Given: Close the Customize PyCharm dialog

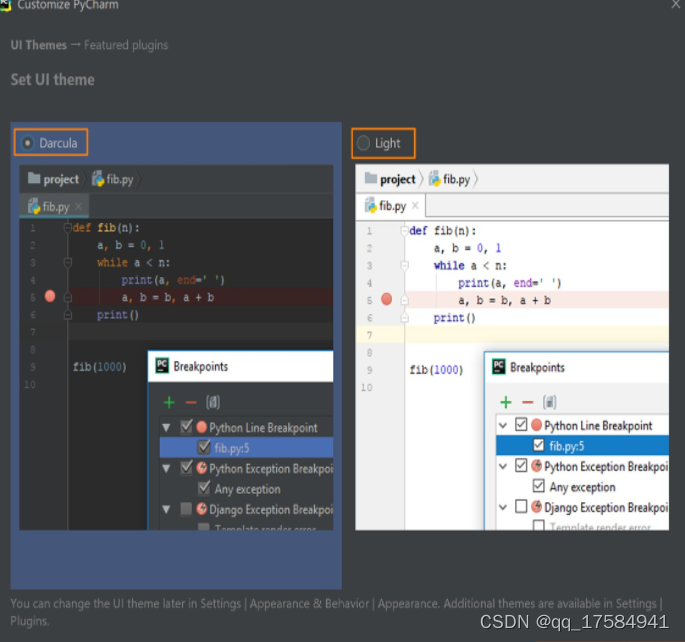Looking at the screenshot, I should (676, 4).
